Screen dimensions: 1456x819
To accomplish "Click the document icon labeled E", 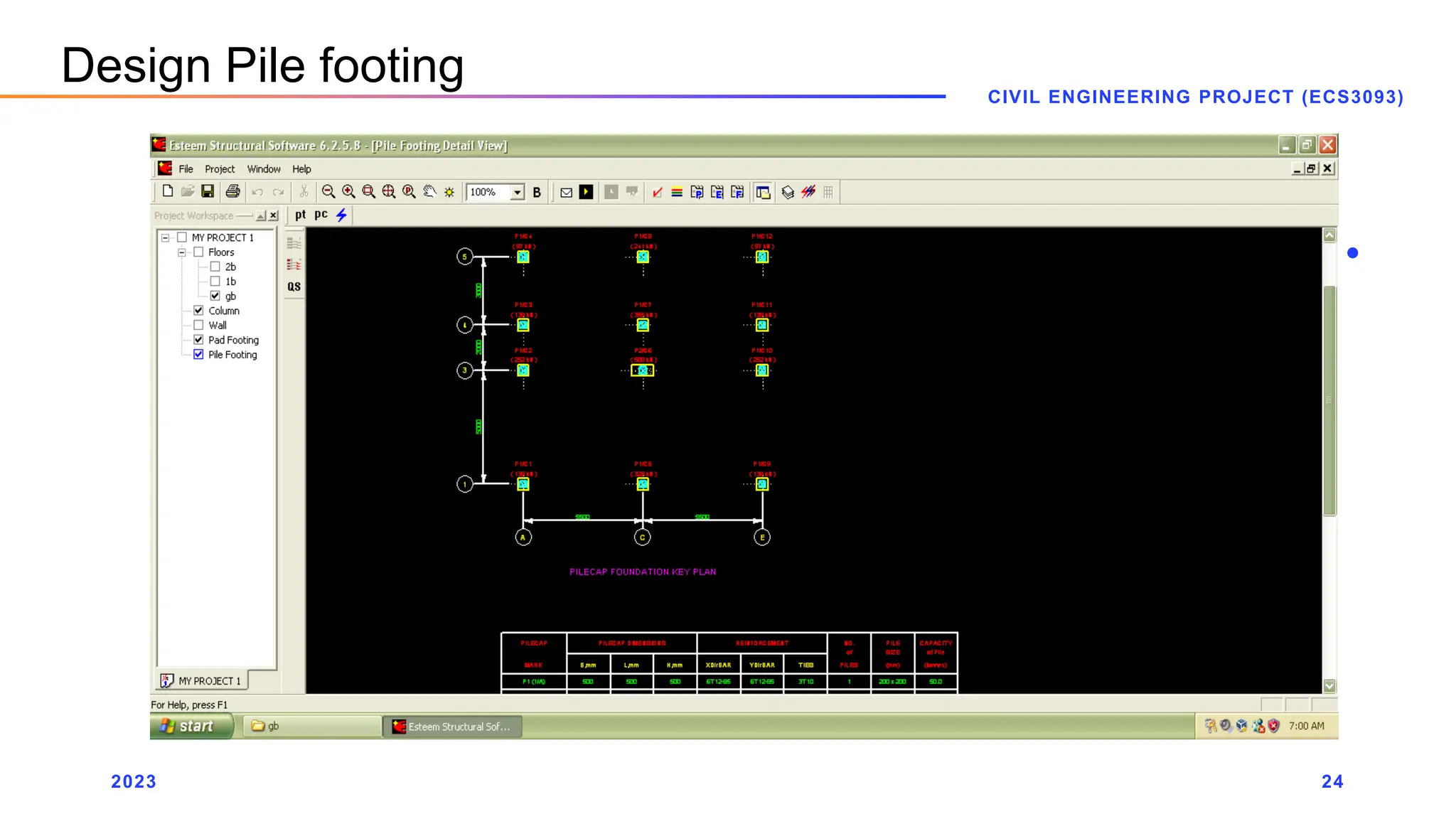I will (717, 192).
